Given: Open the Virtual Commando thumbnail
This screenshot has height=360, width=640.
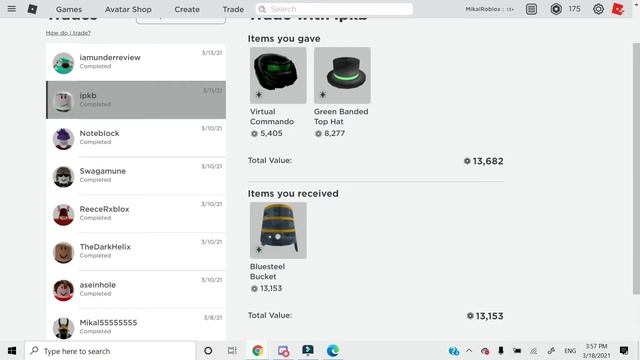Looking at the screenshot, I should pyautogui.click(x=278, y=75).
